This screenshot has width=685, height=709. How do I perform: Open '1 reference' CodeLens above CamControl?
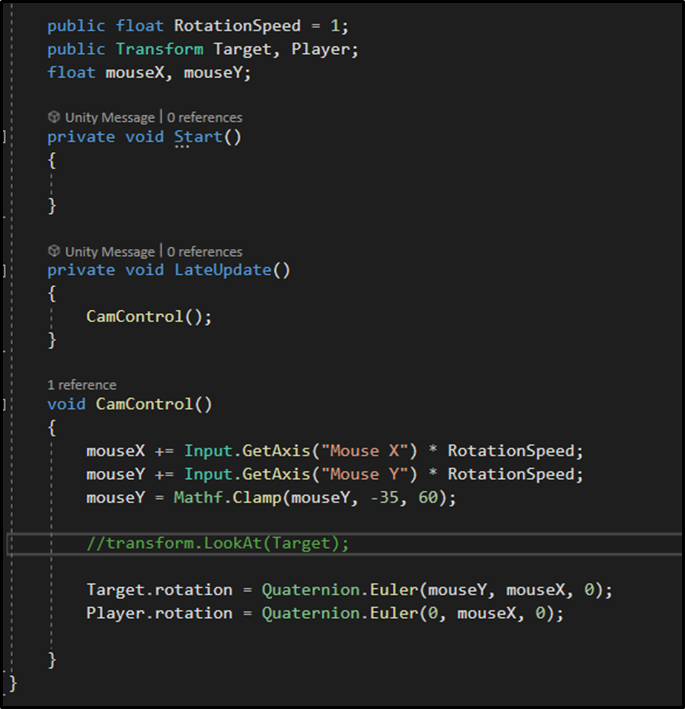click(x=82, y=385)
